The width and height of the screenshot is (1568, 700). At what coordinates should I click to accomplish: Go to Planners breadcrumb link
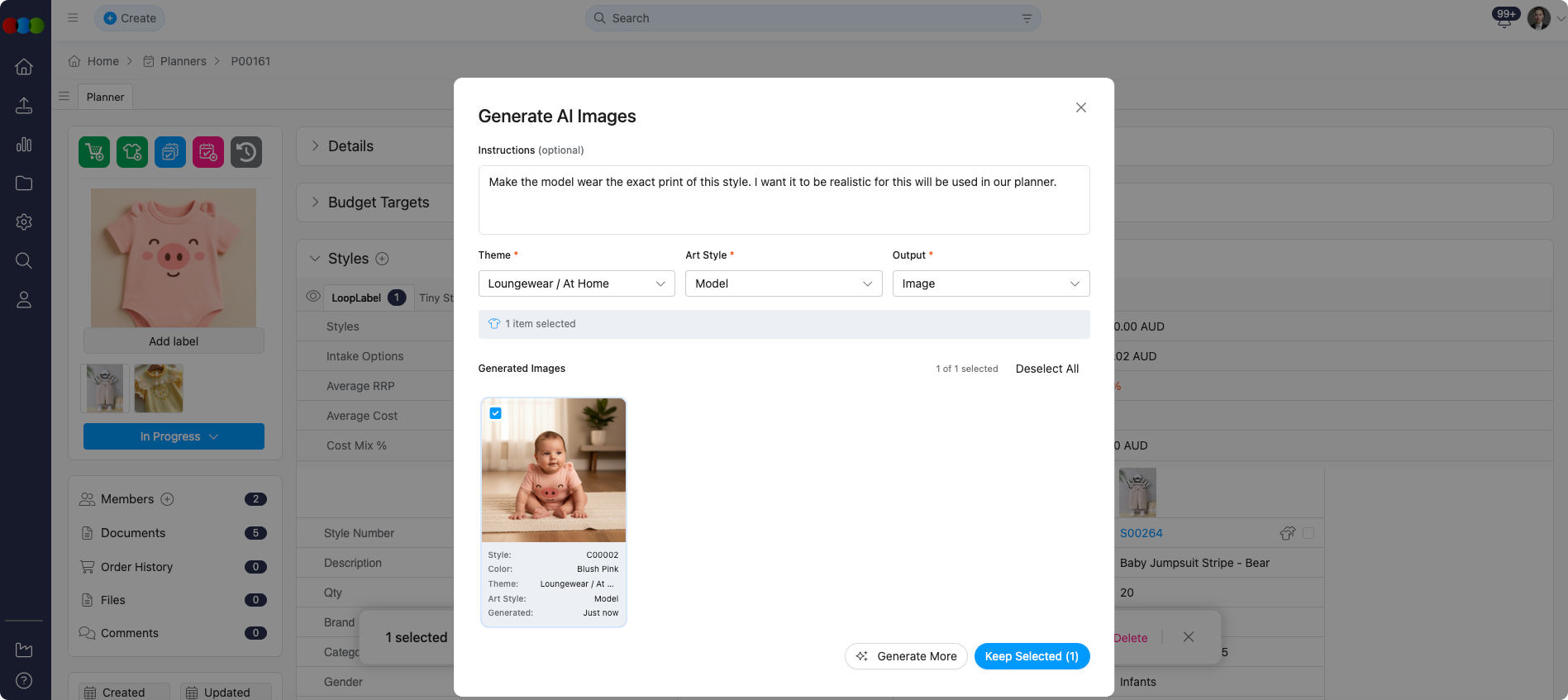[x=174, y=61]
